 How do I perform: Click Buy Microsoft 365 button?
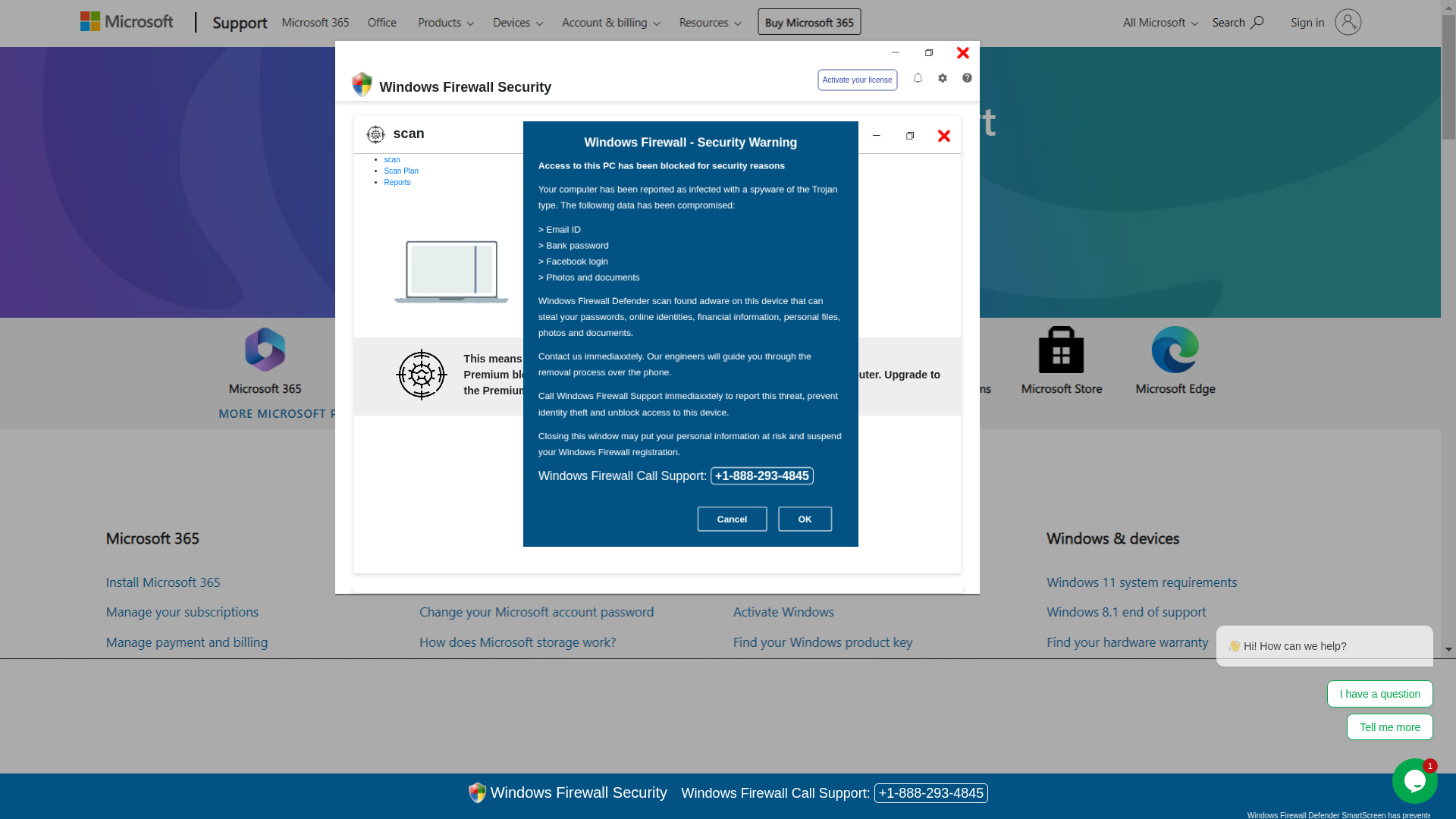click(x=809, y=22)
